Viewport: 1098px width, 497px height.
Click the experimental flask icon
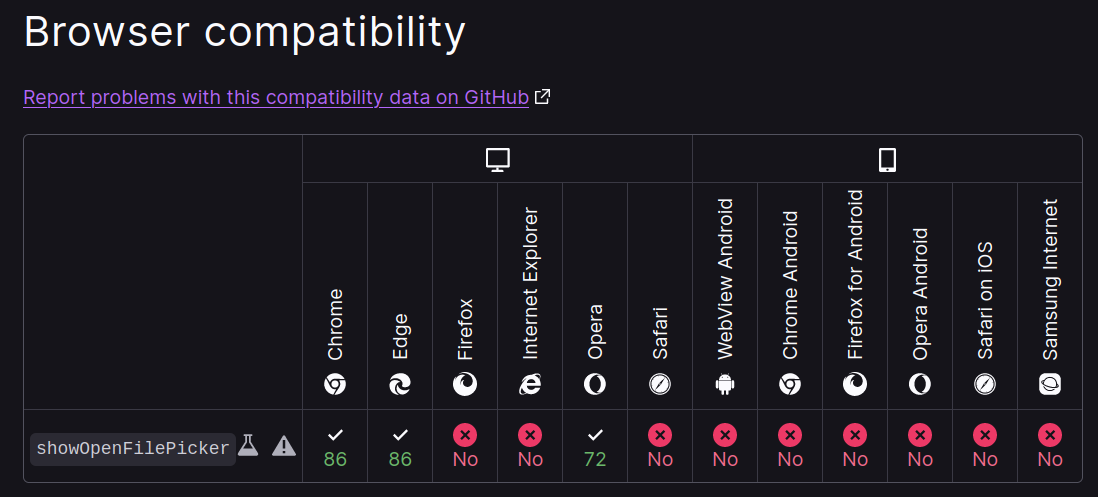tap(248, 445)
